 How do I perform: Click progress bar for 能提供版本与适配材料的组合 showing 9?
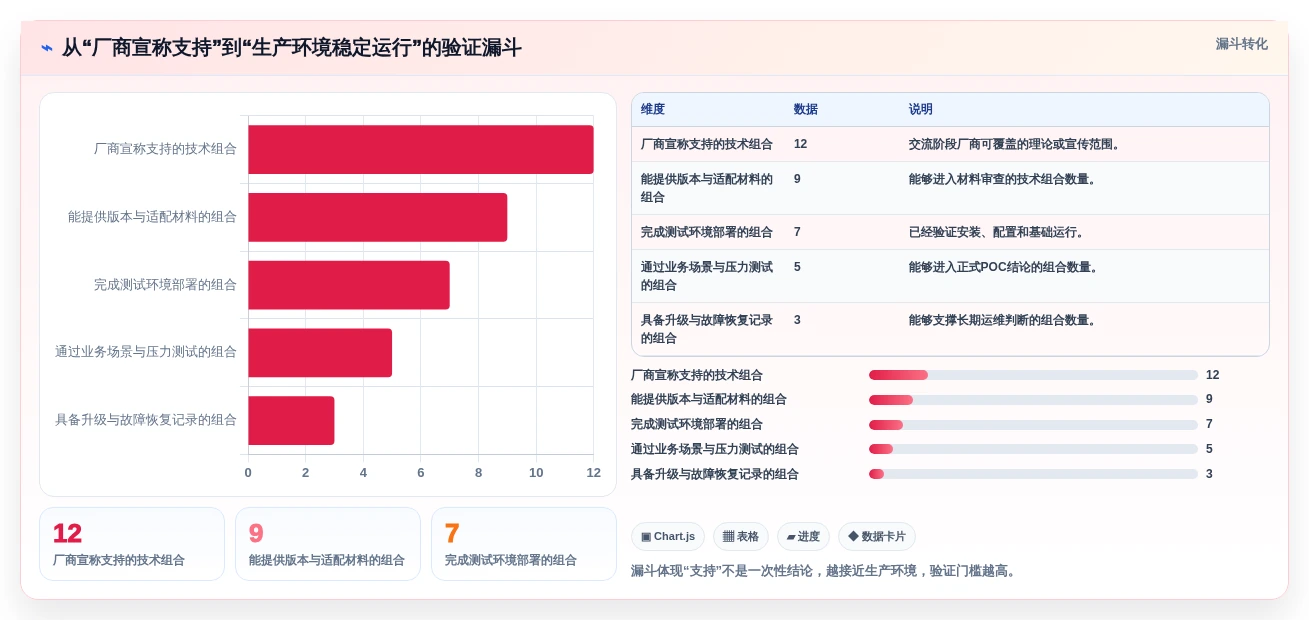click(x=1033, y=400)
